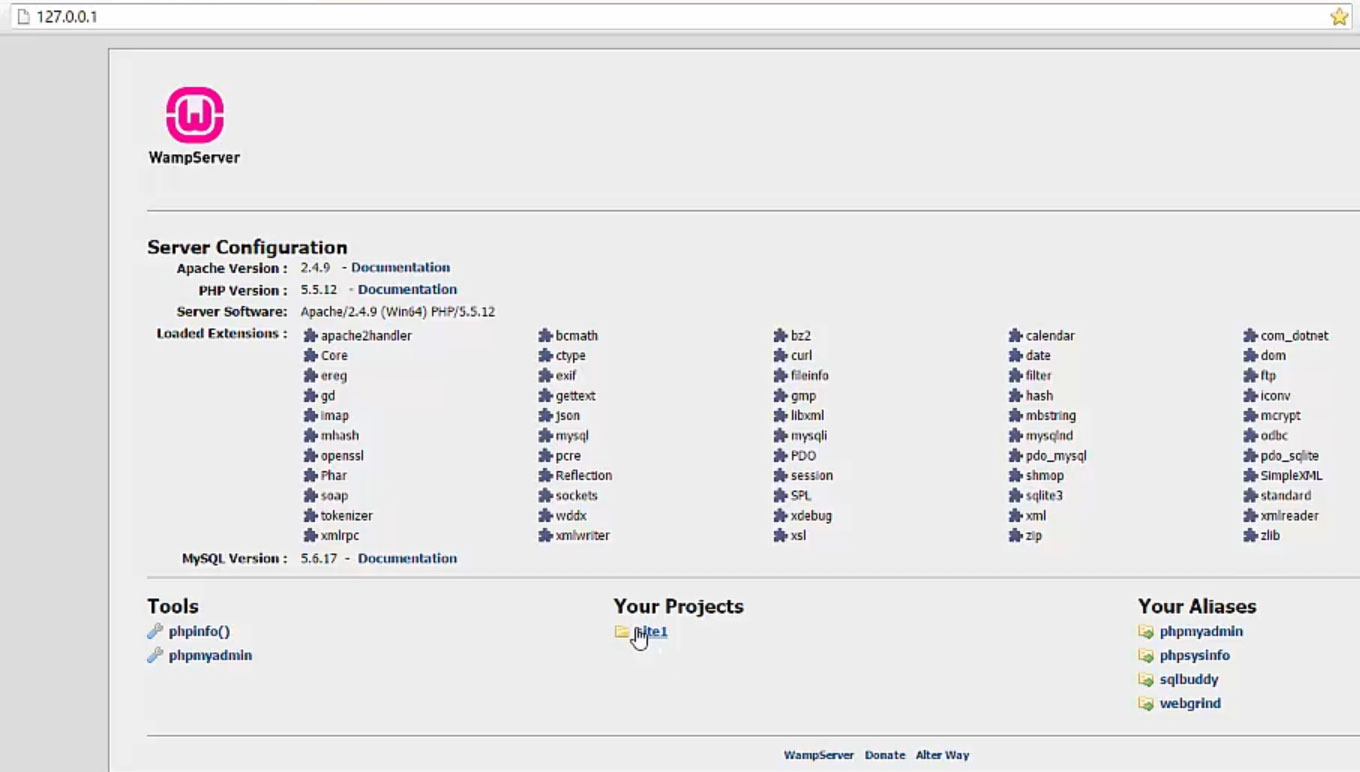Click the Your Projects heading
The image size is (1360, 772).
(x=679, y=606)
